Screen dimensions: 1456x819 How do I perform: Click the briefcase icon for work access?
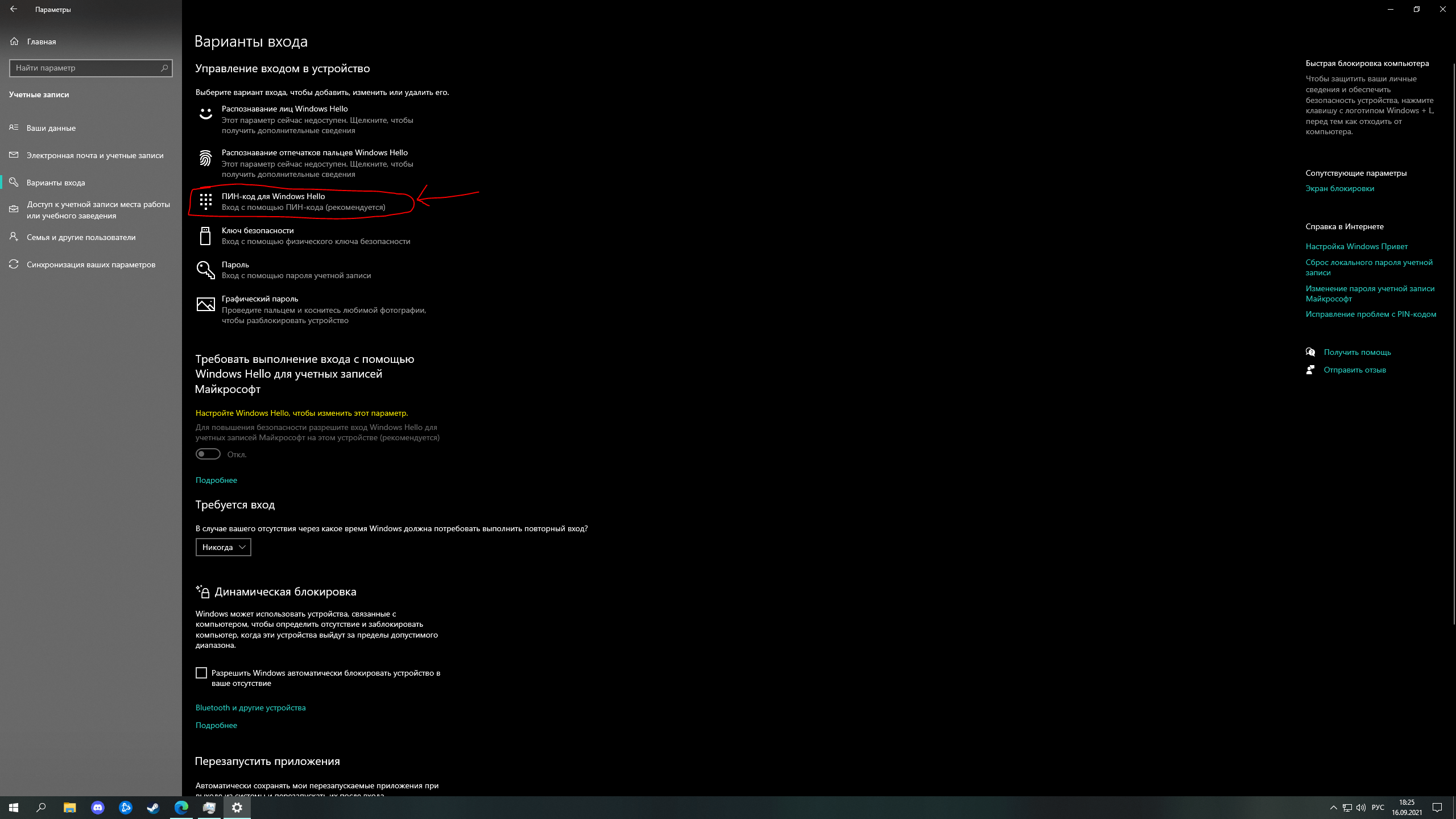[x=14, y=209]
